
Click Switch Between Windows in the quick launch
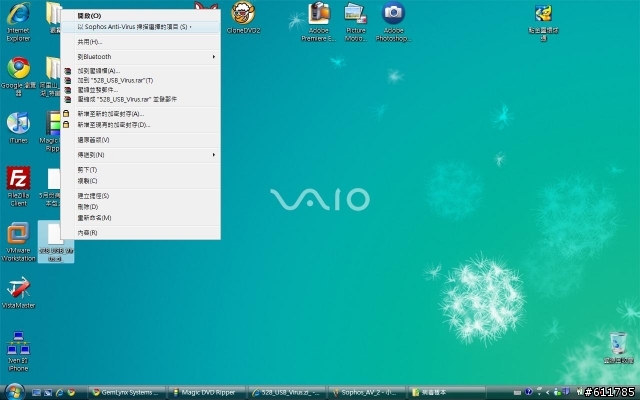pyautogui.click(x=48, y=393)
